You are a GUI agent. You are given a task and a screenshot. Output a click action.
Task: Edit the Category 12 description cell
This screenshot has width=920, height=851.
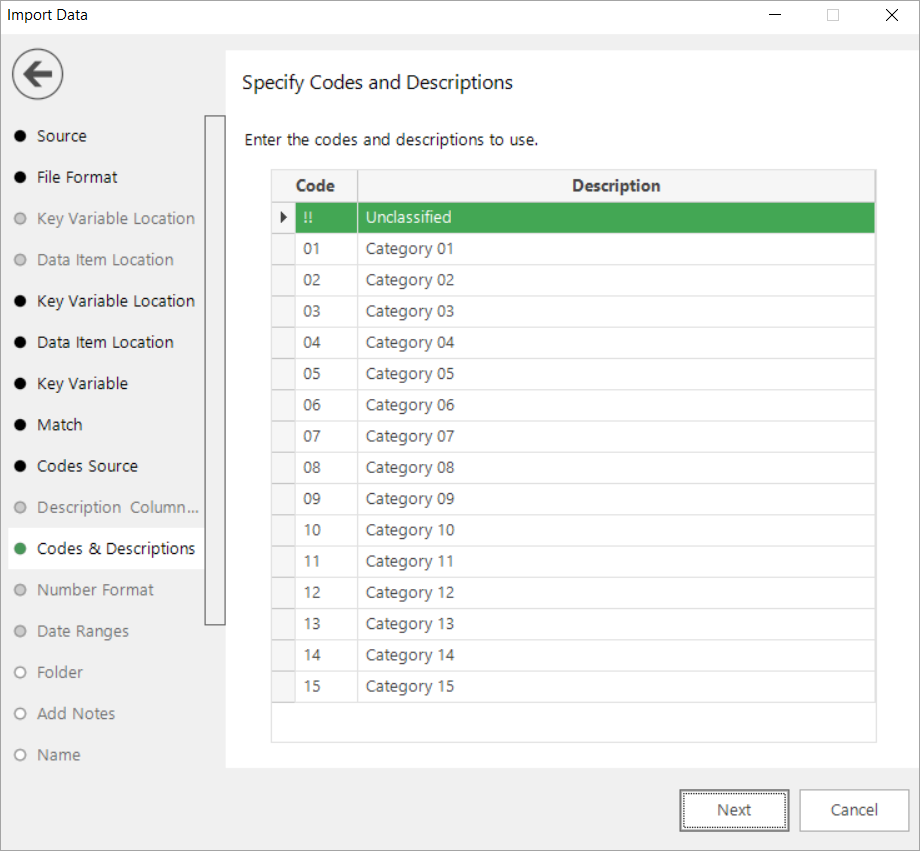pos(616,593)
